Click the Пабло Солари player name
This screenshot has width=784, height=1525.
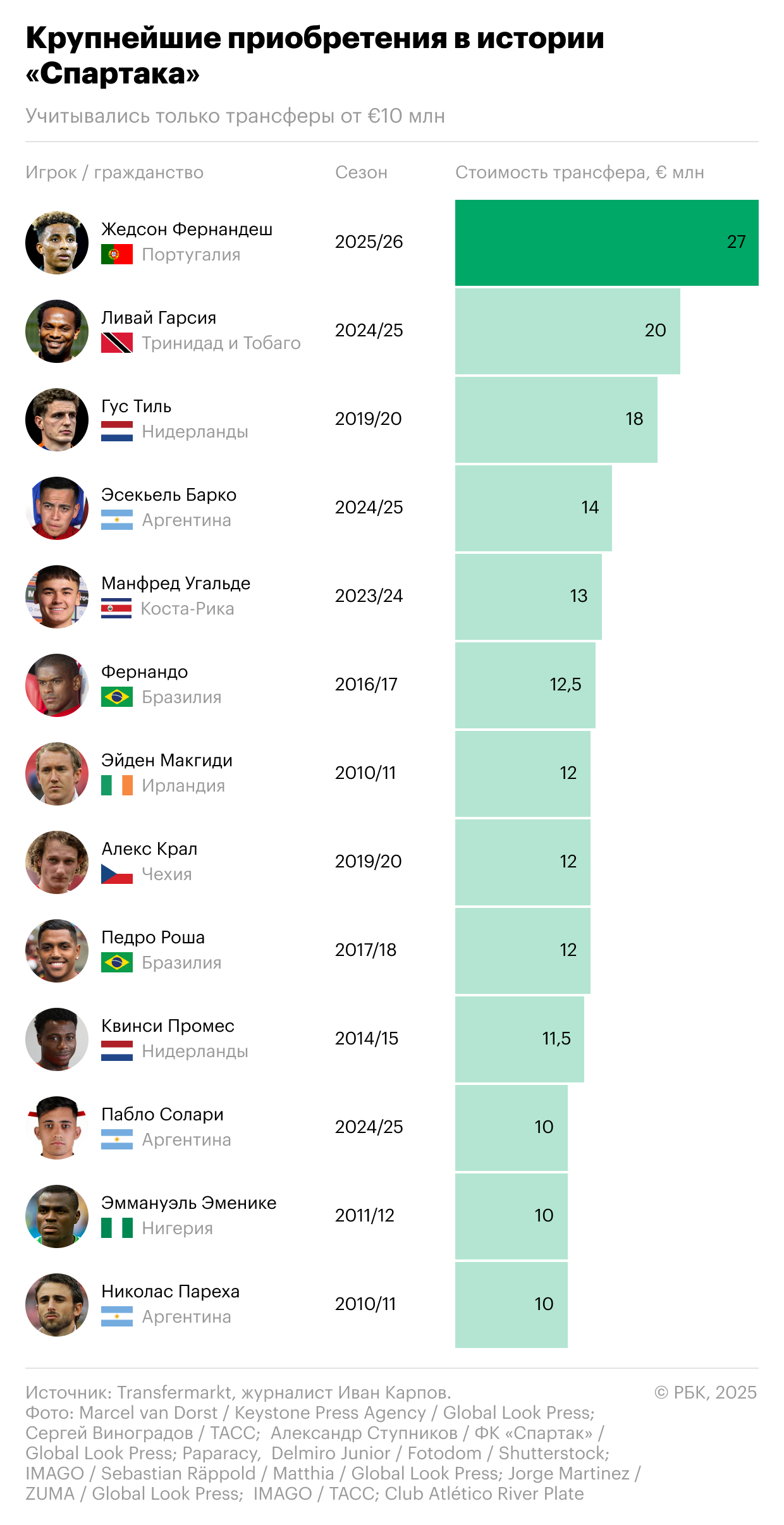pos(162,1115)
